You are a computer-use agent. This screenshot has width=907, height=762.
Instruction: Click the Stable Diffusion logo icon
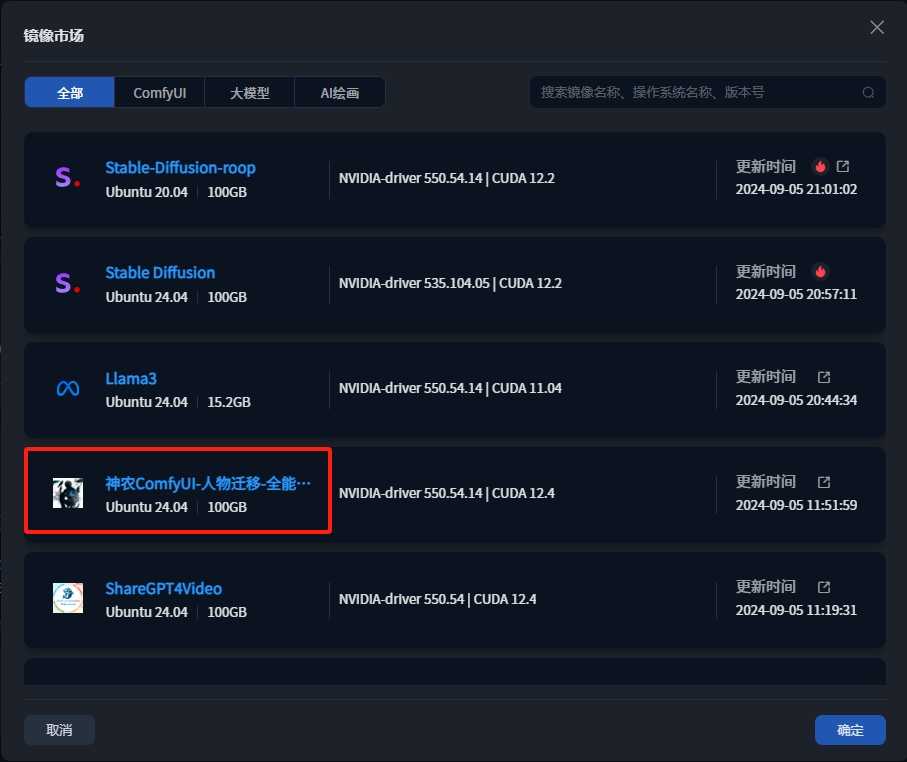68,283
